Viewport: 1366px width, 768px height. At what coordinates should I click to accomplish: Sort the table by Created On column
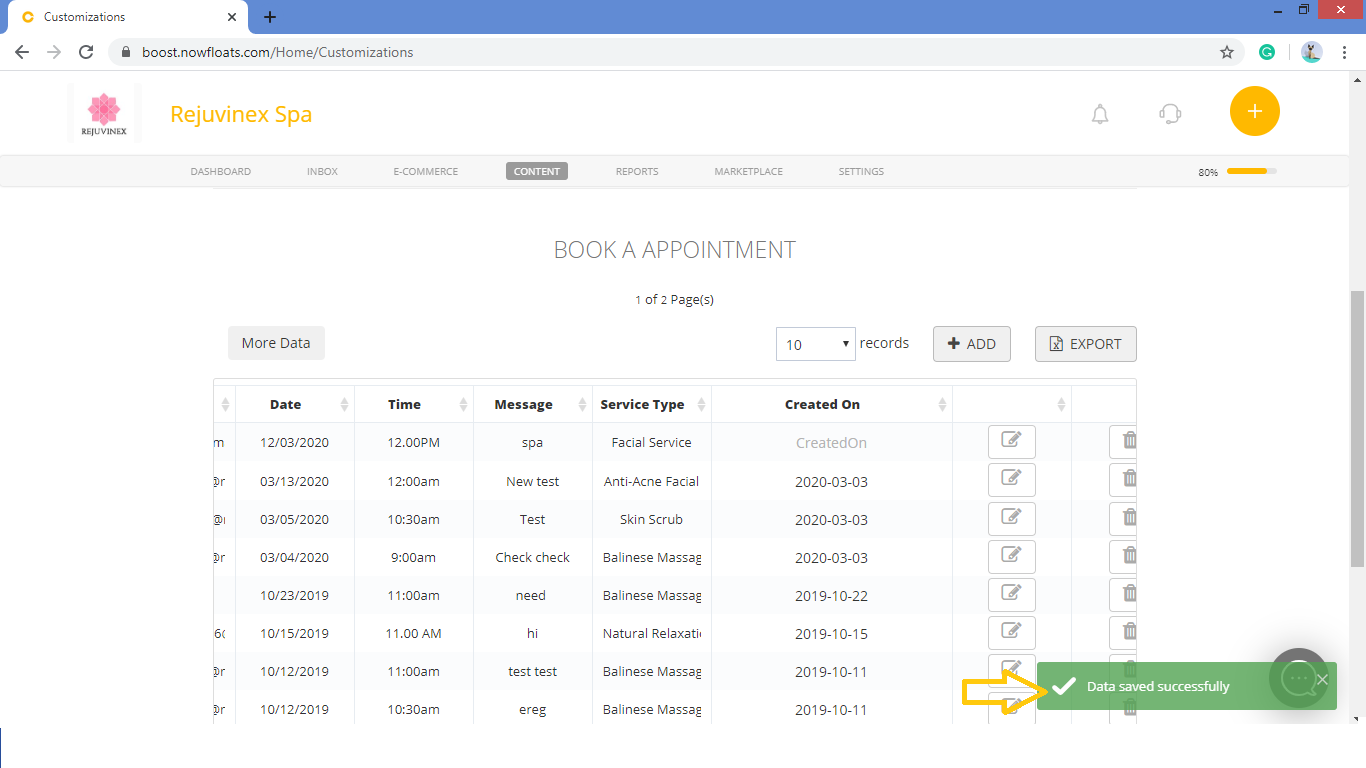832,404
